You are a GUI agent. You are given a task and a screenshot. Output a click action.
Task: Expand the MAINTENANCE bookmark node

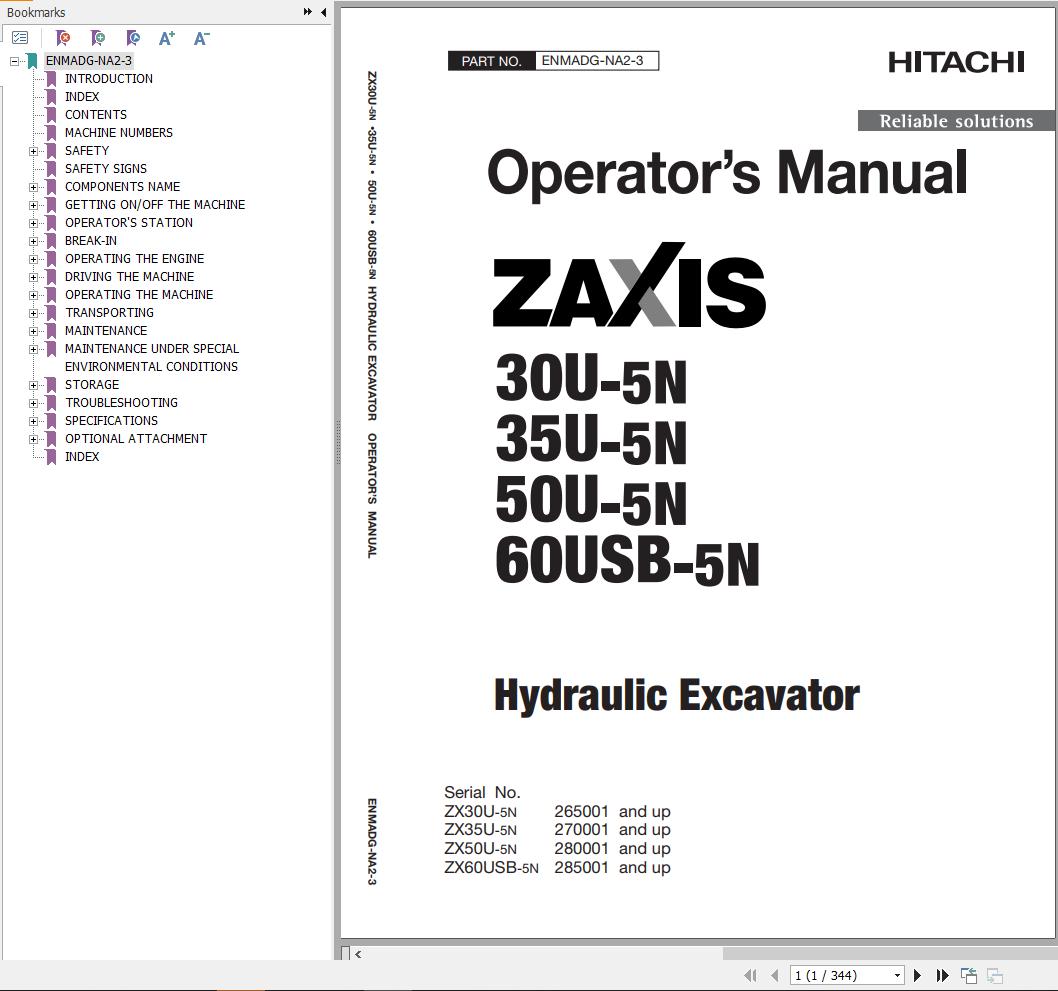[33, 331]
